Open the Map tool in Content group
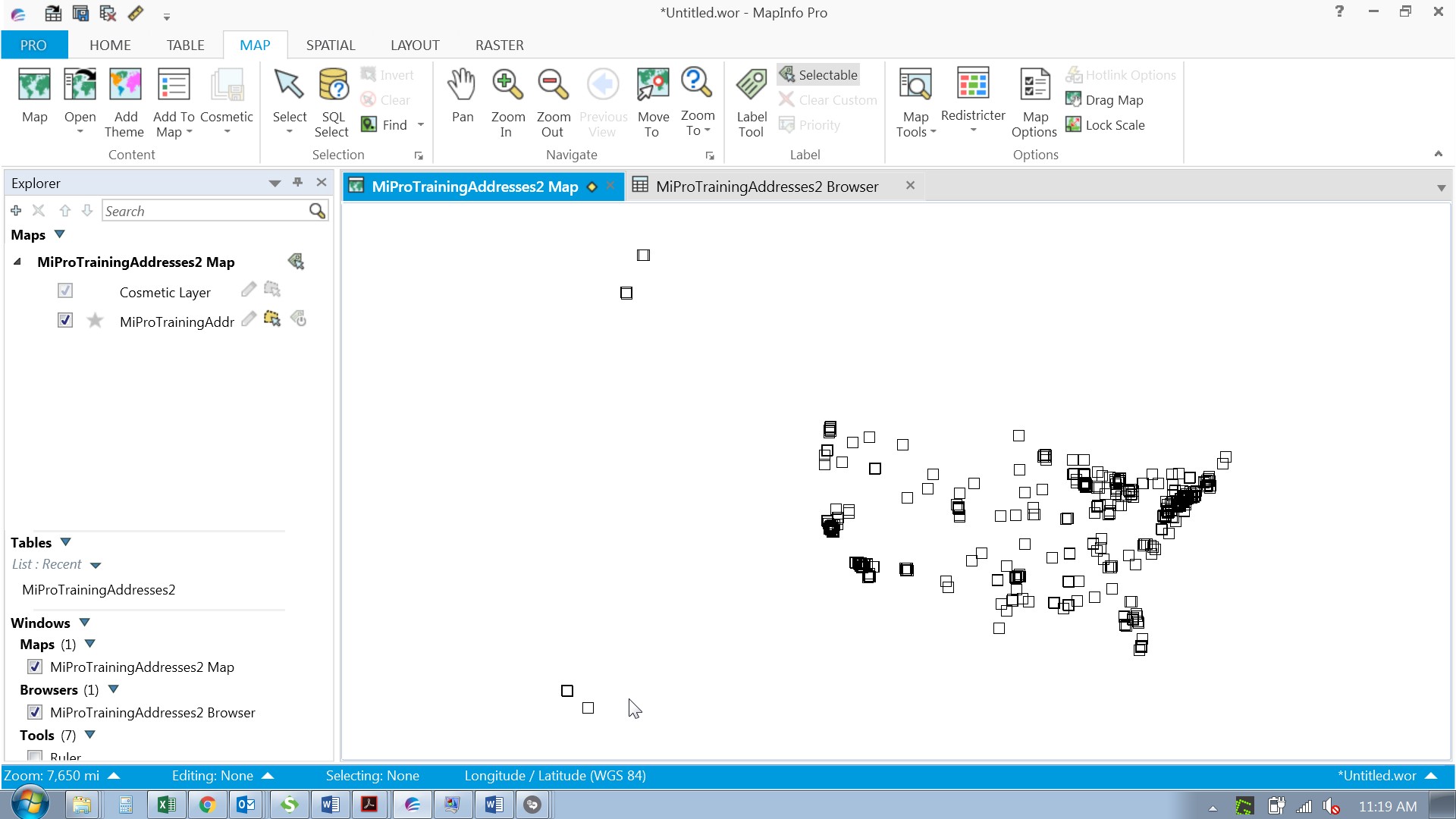The image size is (1456, 819). point(34,95)
